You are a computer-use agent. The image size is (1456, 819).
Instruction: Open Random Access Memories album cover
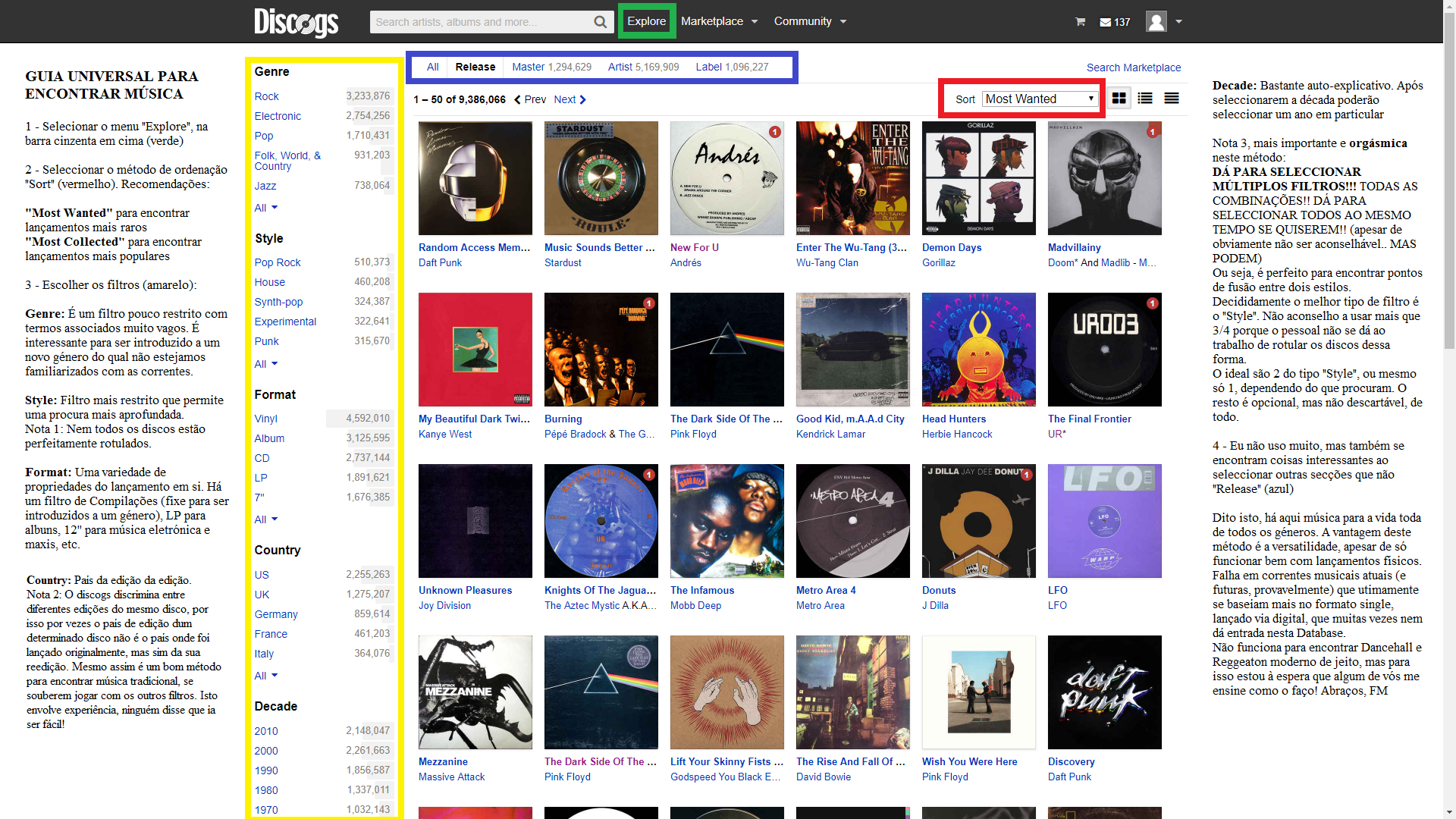coord(475,178)
